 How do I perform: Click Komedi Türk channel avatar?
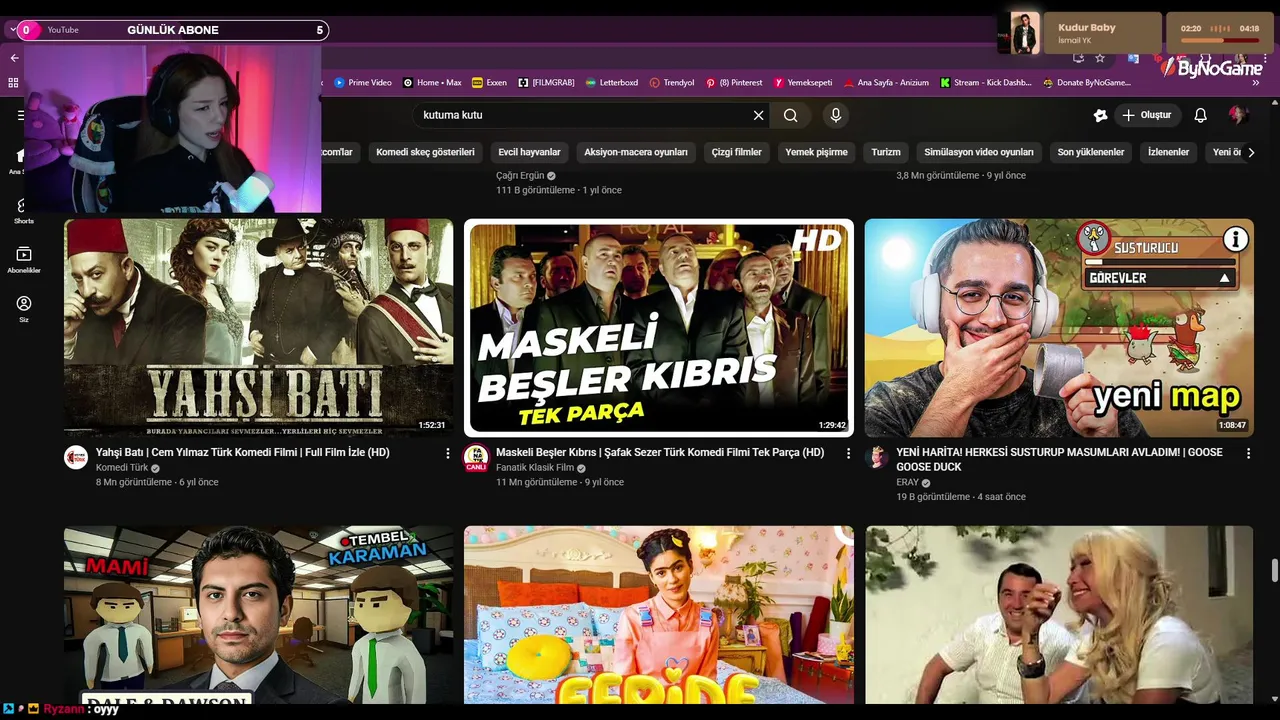tap(76, 458)
